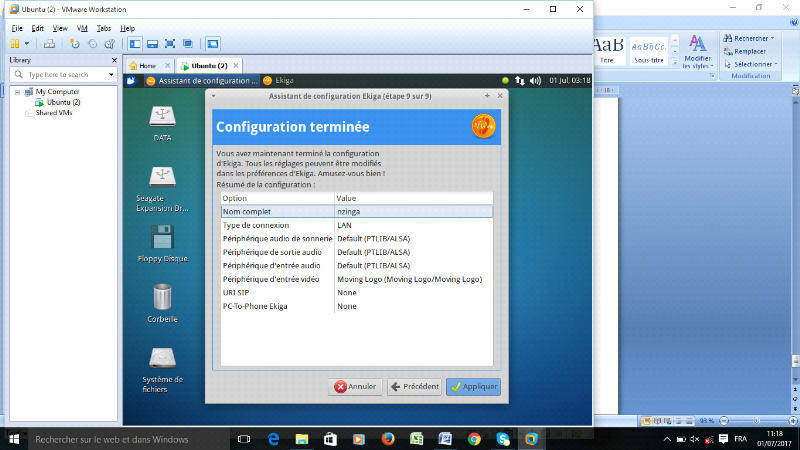Switch to the Home tab
Image resolution: width=800 pixels, height=450 pixels.
147,66
